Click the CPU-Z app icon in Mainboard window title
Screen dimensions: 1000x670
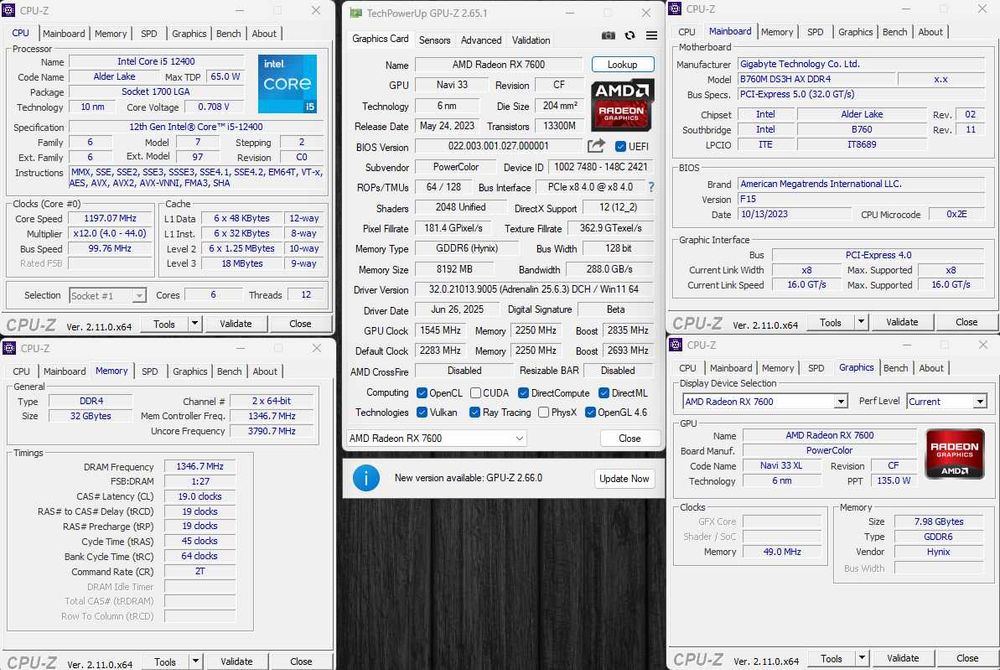(x=675, y=9)
